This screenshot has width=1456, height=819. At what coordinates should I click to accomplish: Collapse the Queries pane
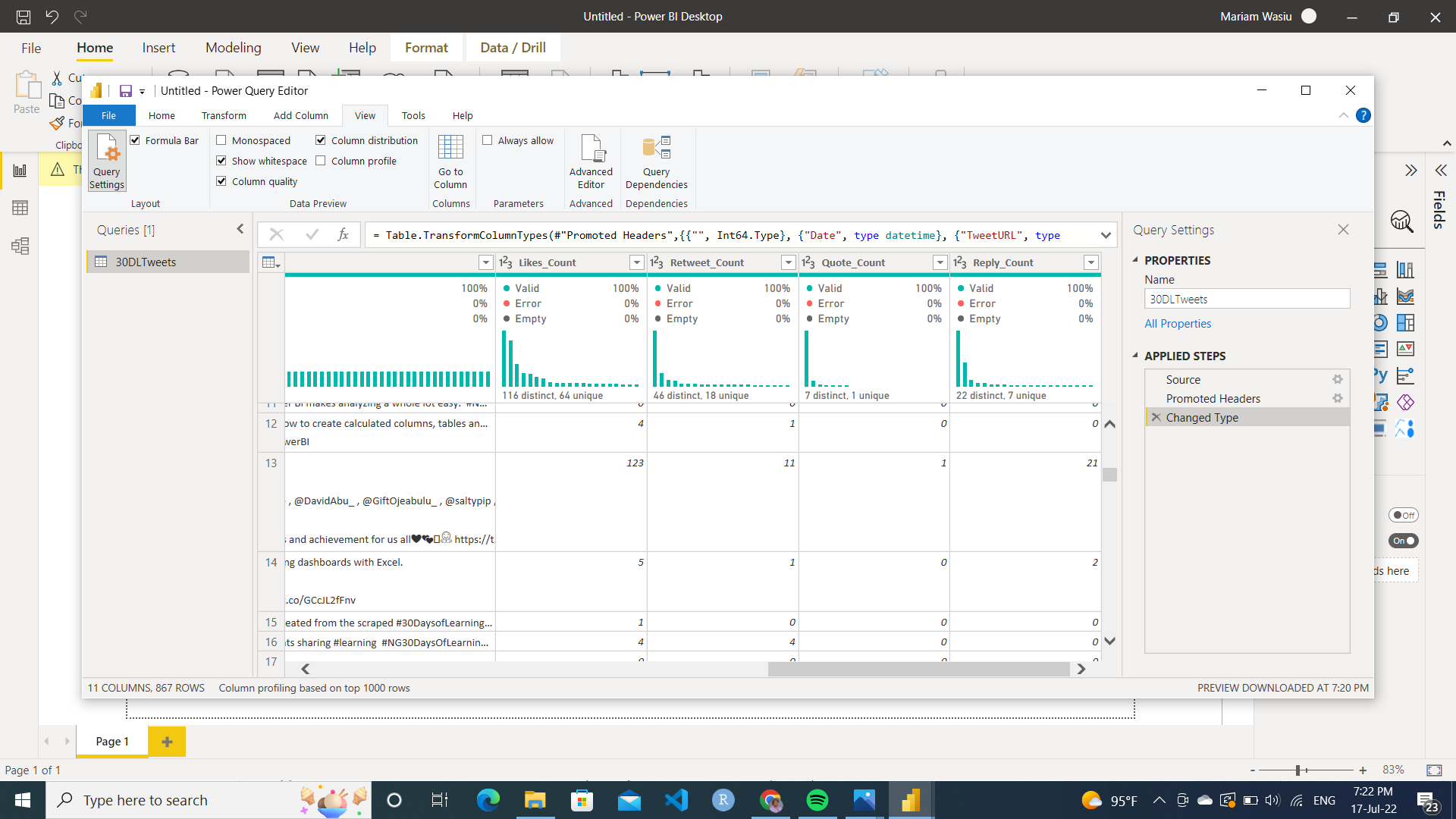click(240, 229)
